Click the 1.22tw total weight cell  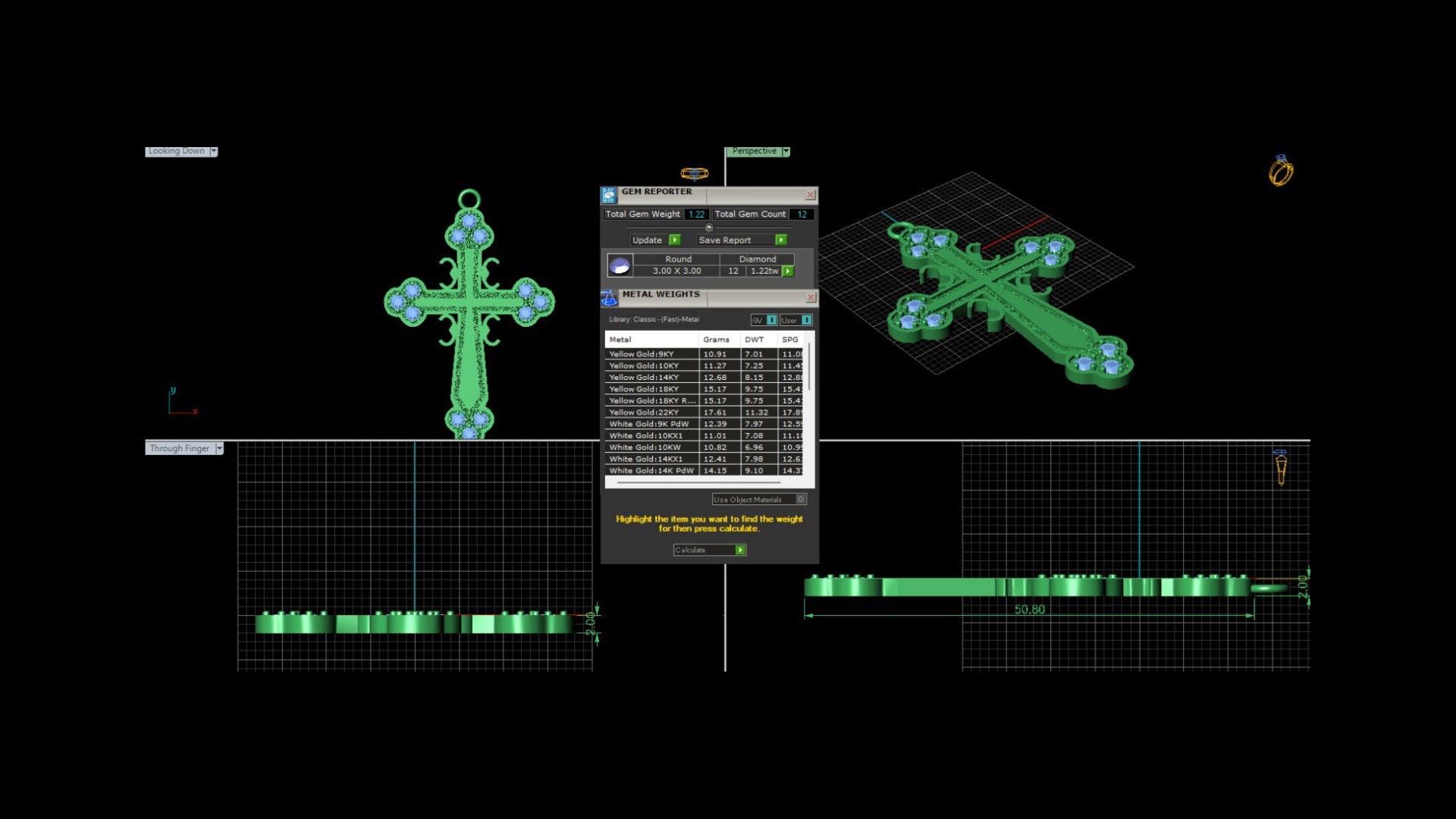click(764, 271)
